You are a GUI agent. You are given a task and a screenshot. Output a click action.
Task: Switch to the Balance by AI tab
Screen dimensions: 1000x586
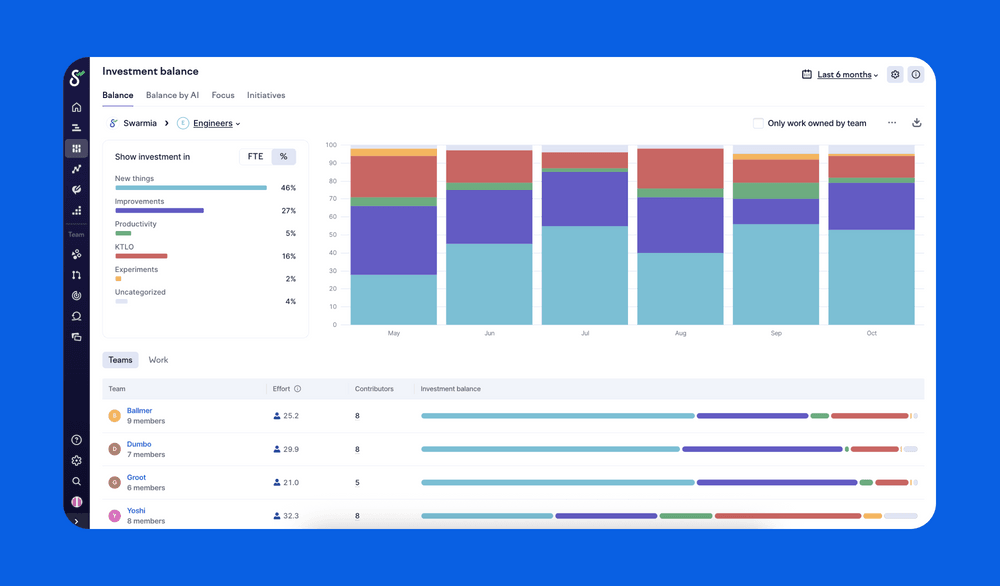point(172,96)
